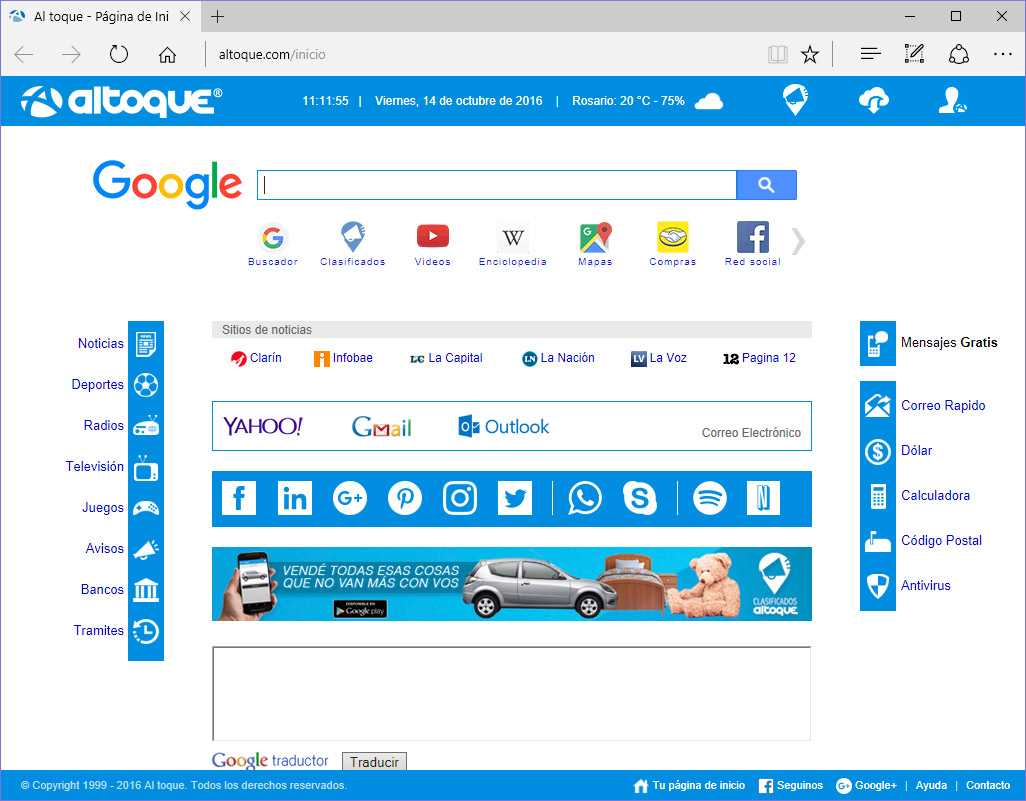Image resolution: width=1026 pixels, height=801 pixels.
Task: Click the WhatsApp icon in social bar
Action: (584, 499)
